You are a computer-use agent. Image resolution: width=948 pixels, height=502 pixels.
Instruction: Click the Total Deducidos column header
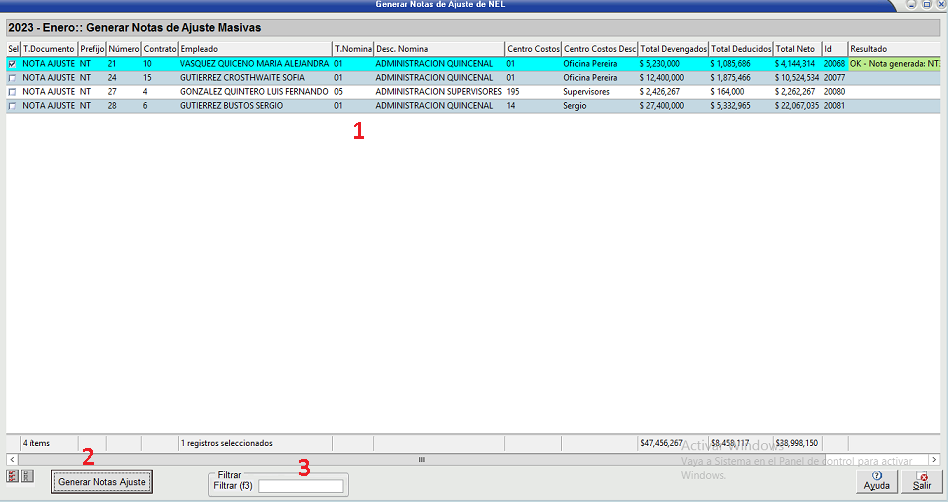tap(741, 48)
